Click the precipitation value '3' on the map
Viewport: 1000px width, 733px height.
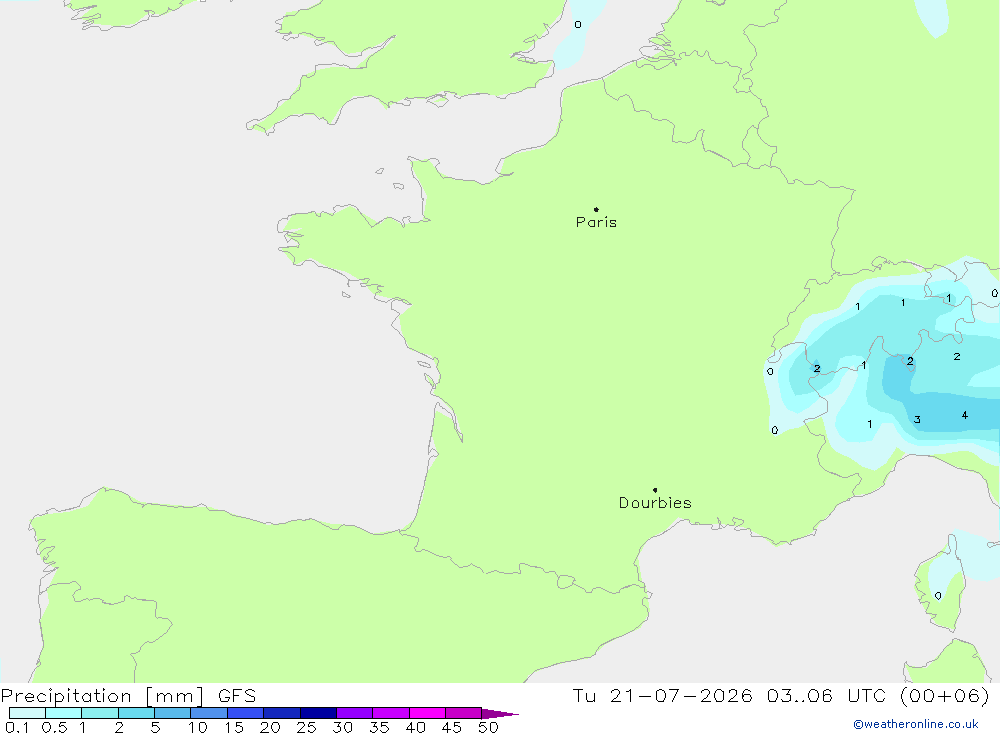tap(917, 420)
